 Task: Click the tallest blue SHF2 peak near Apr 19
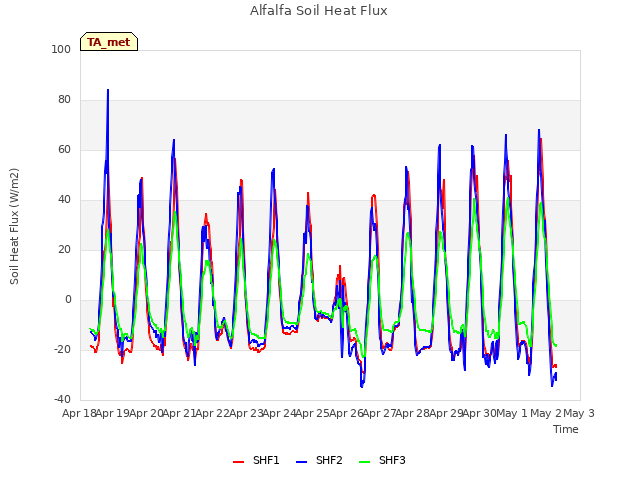(x=108, y=90)
